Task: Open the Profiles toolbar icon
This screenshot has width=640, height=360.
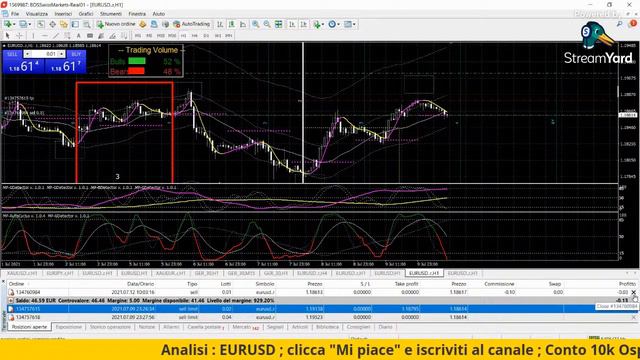Action: pos(23,24)
